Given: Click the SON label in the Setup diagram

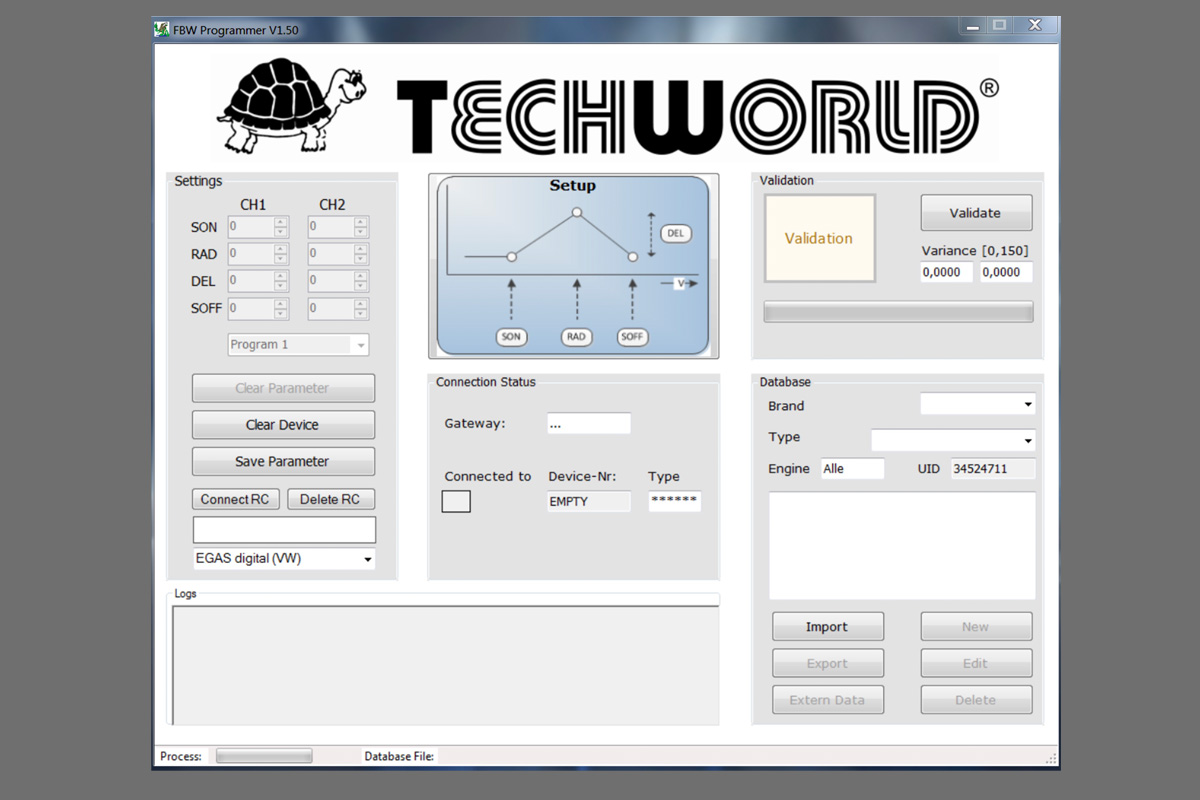Looking at the screenshot, I should (x=511, y=337).
